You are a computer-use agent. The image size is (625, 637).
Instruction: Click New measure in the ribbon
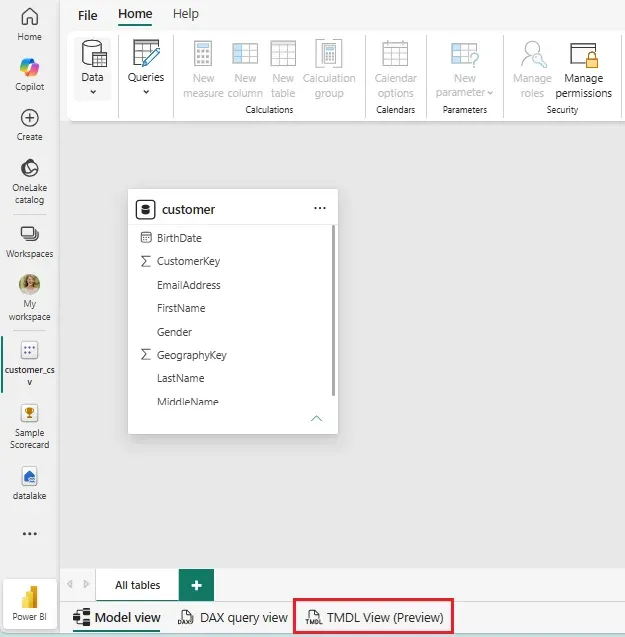pos(203,69)
